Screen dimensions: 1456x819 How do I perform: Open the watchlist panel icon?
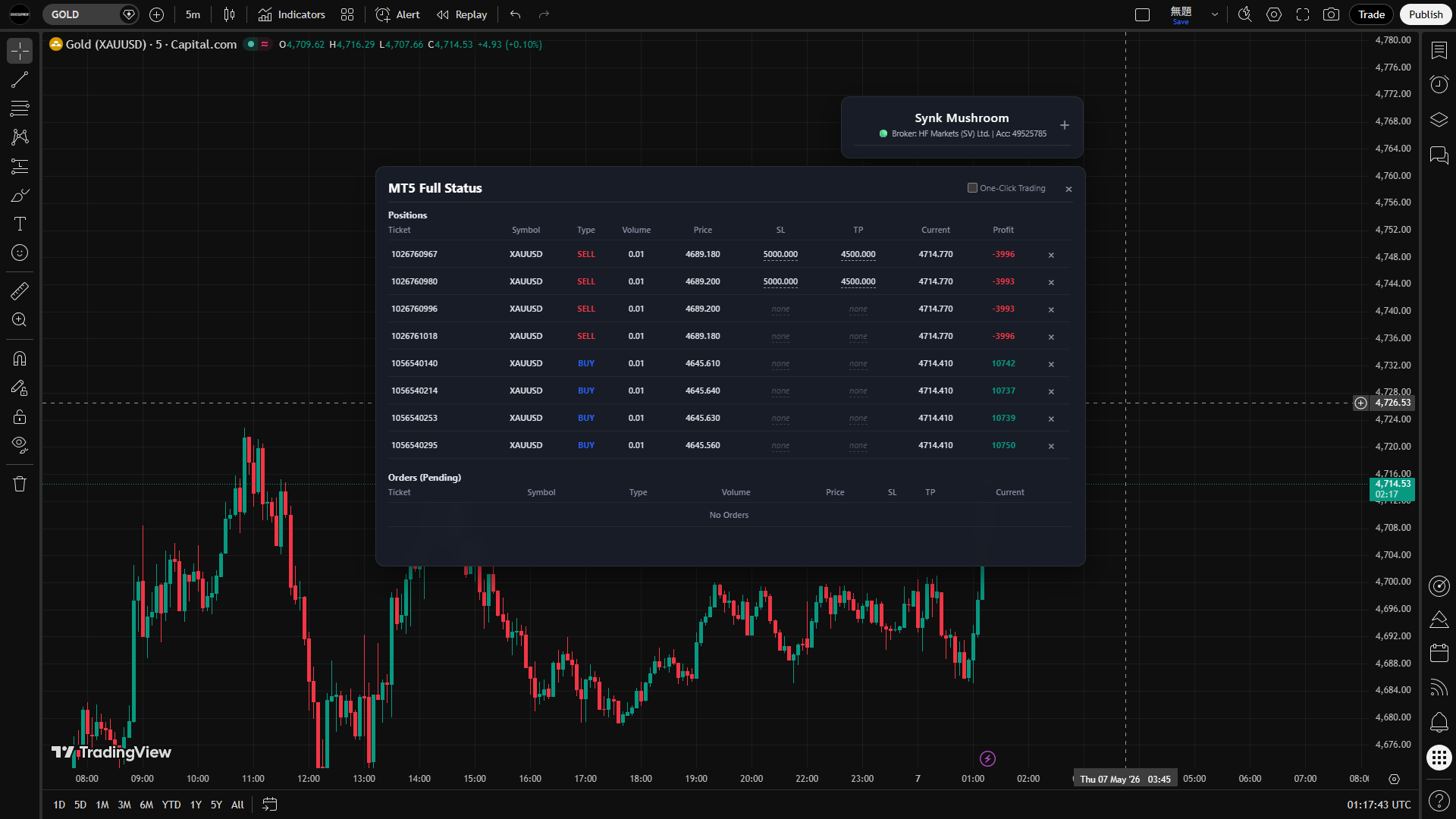(x=1439, y=50)
